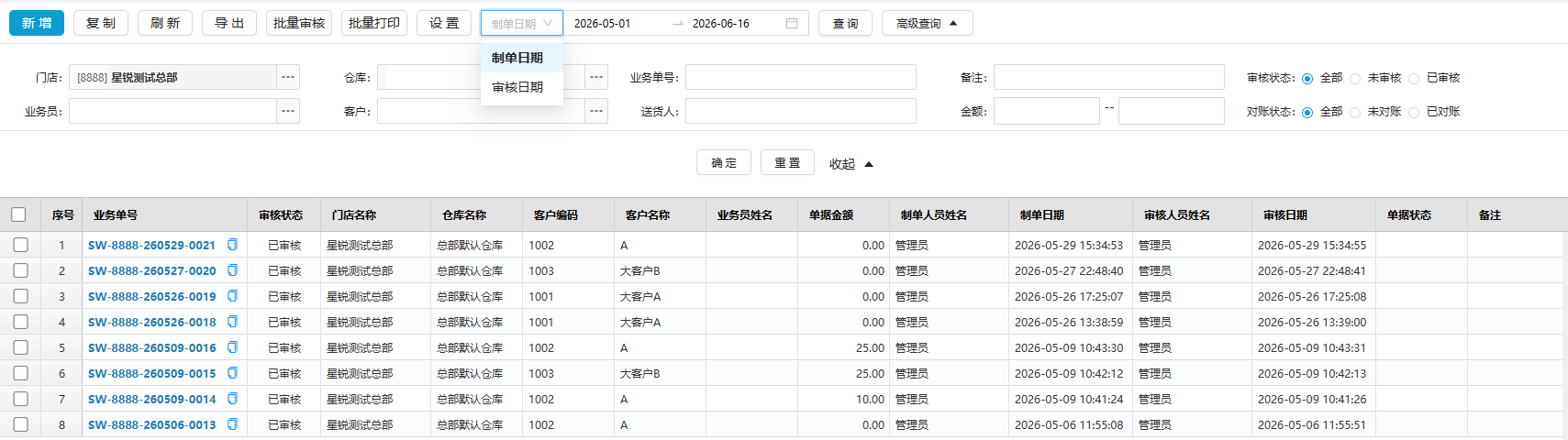Collapse filters with 收起 toggle

pyautogui.click(x=851, y=164)
